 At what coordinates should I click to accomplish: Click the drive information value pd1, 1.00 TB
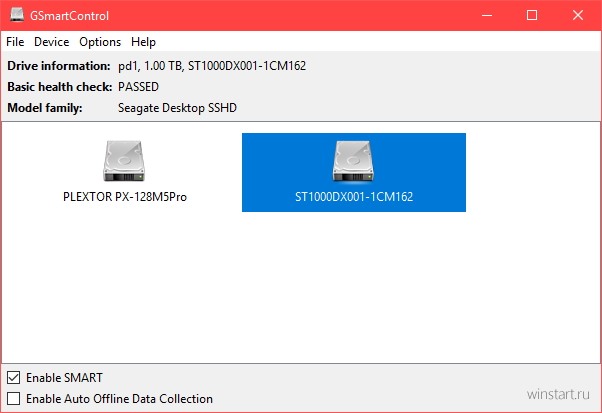[x=212, y=66]
